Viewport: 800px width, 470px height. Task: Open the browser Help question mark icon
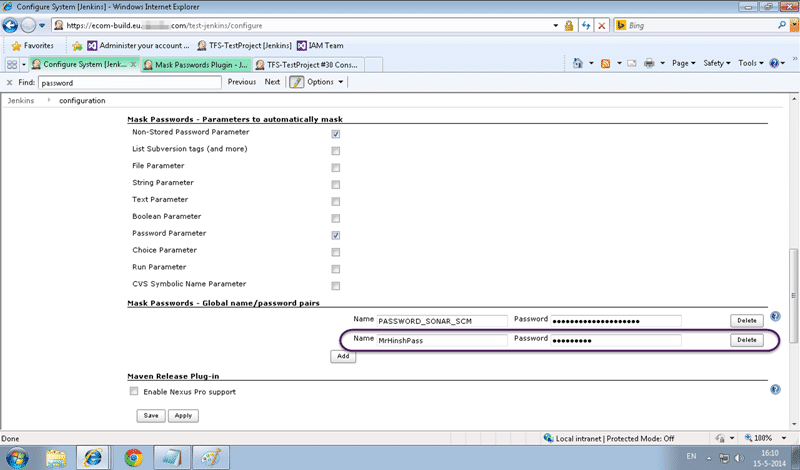[x=774, y=63]
